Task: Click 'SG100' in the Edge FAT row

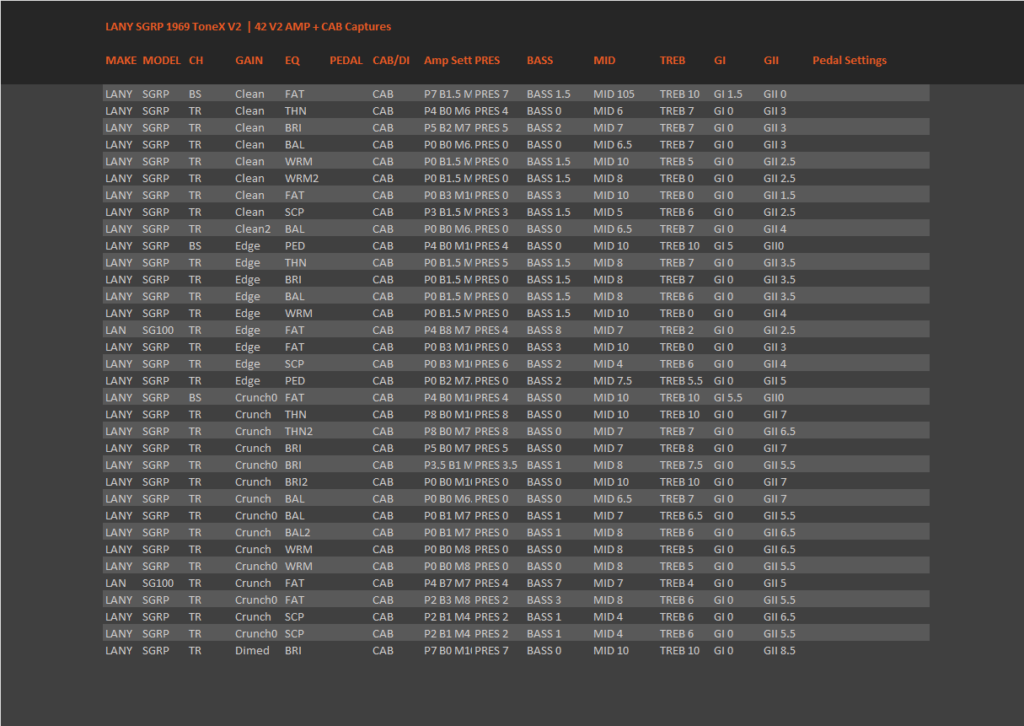Action: 158,330
